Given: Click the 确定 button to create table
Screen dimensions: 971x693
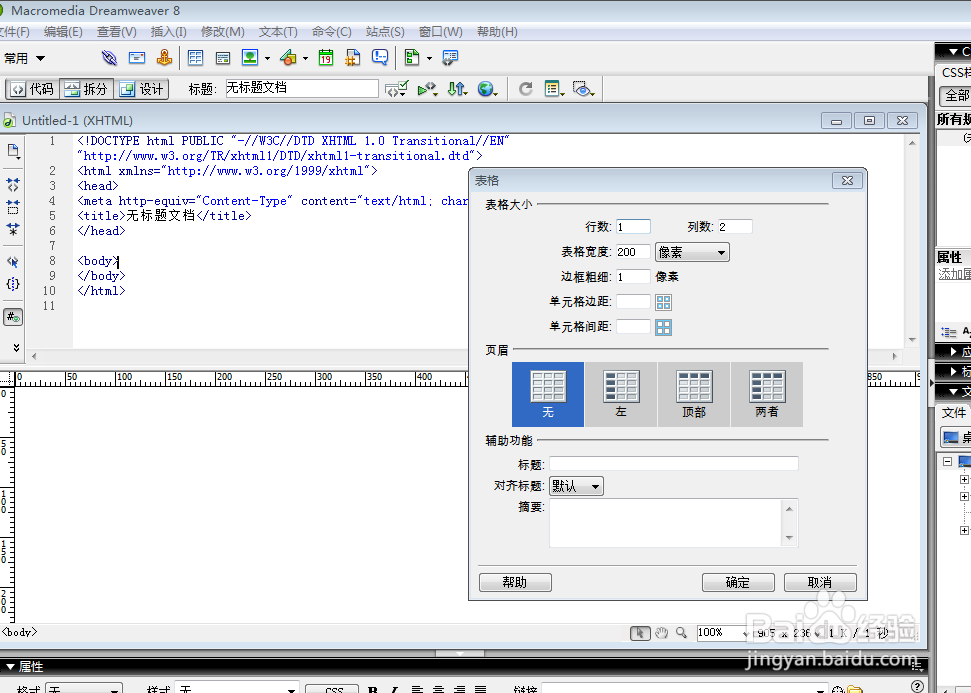Looking at the screenshot, I should coord(737,582).
